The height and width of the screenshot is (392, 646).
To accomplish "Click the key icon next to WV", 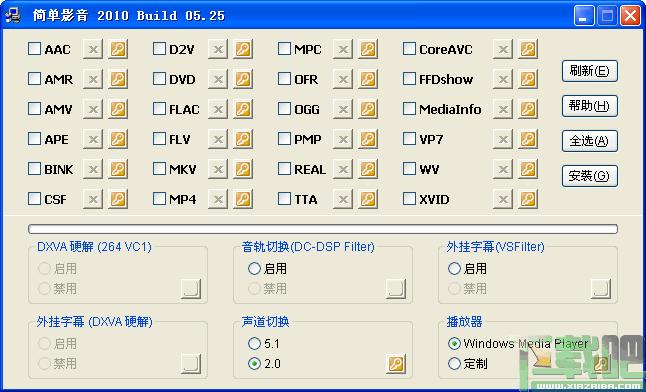I will (x=528, y=169).
